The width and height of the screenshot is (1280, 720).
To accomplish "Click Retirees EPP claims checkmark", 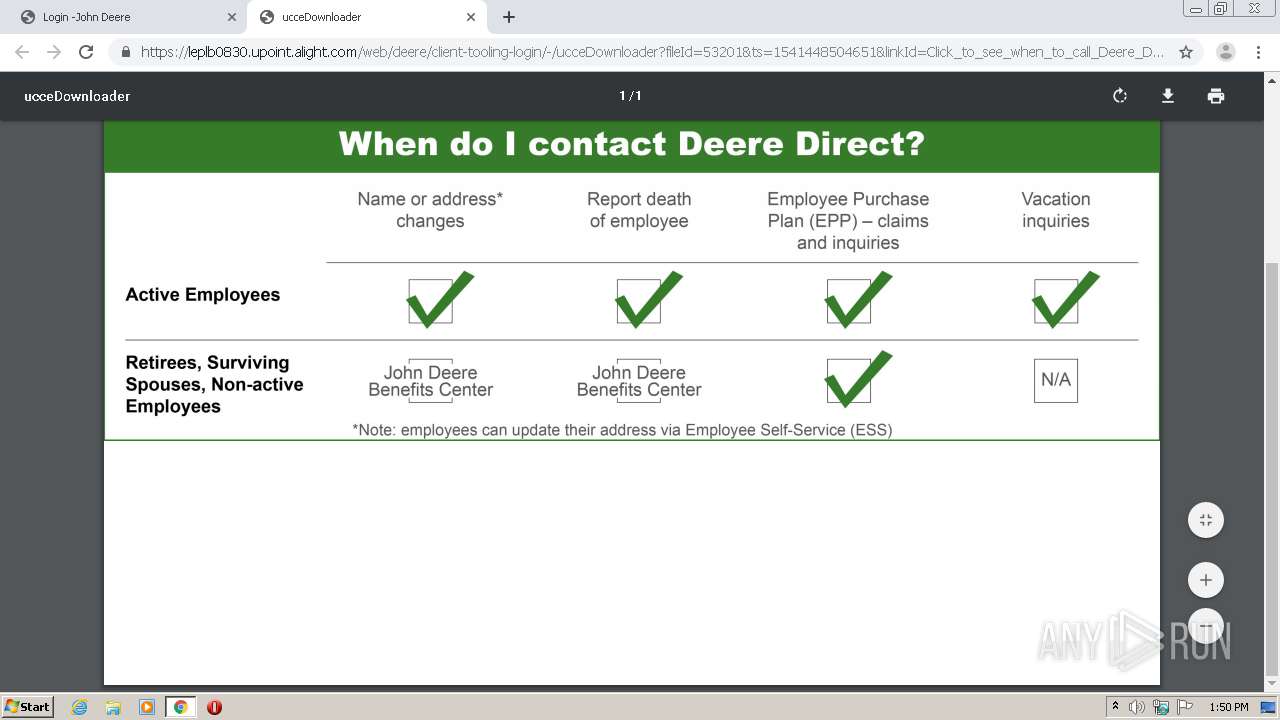I will 856,379.
